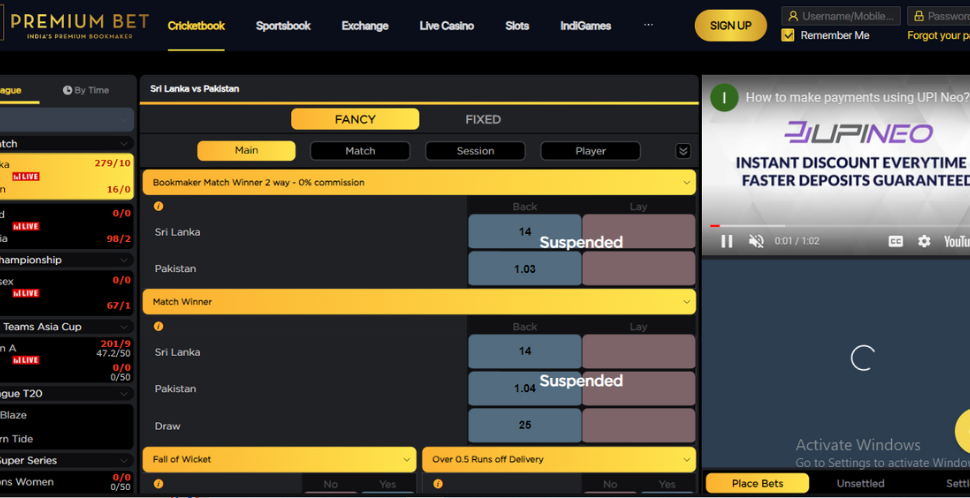Switch to the FANCY tab
The height and width of the screenshot is (498, 970).
coord(355,119)
